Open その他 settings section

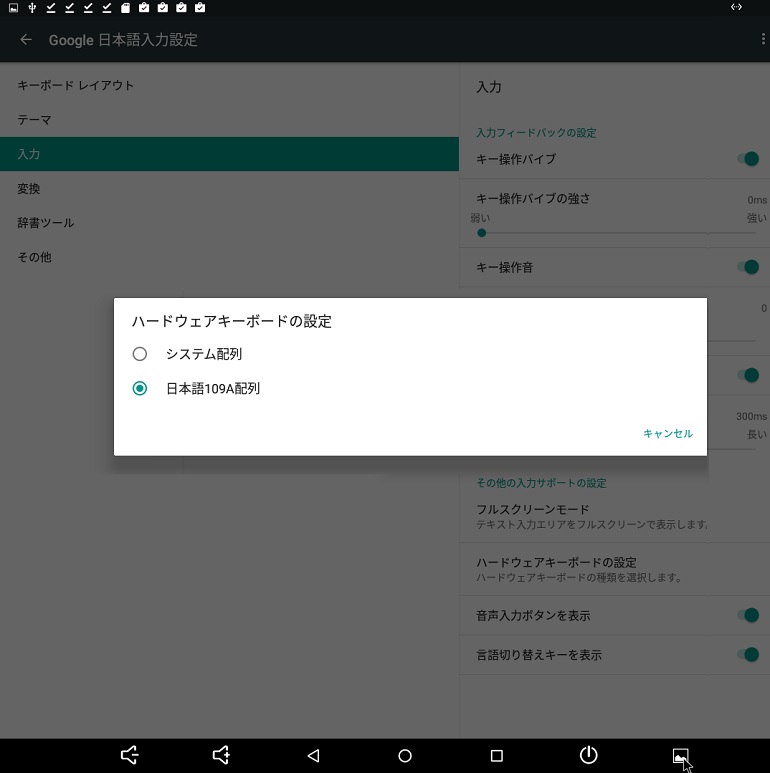[229, 257]
